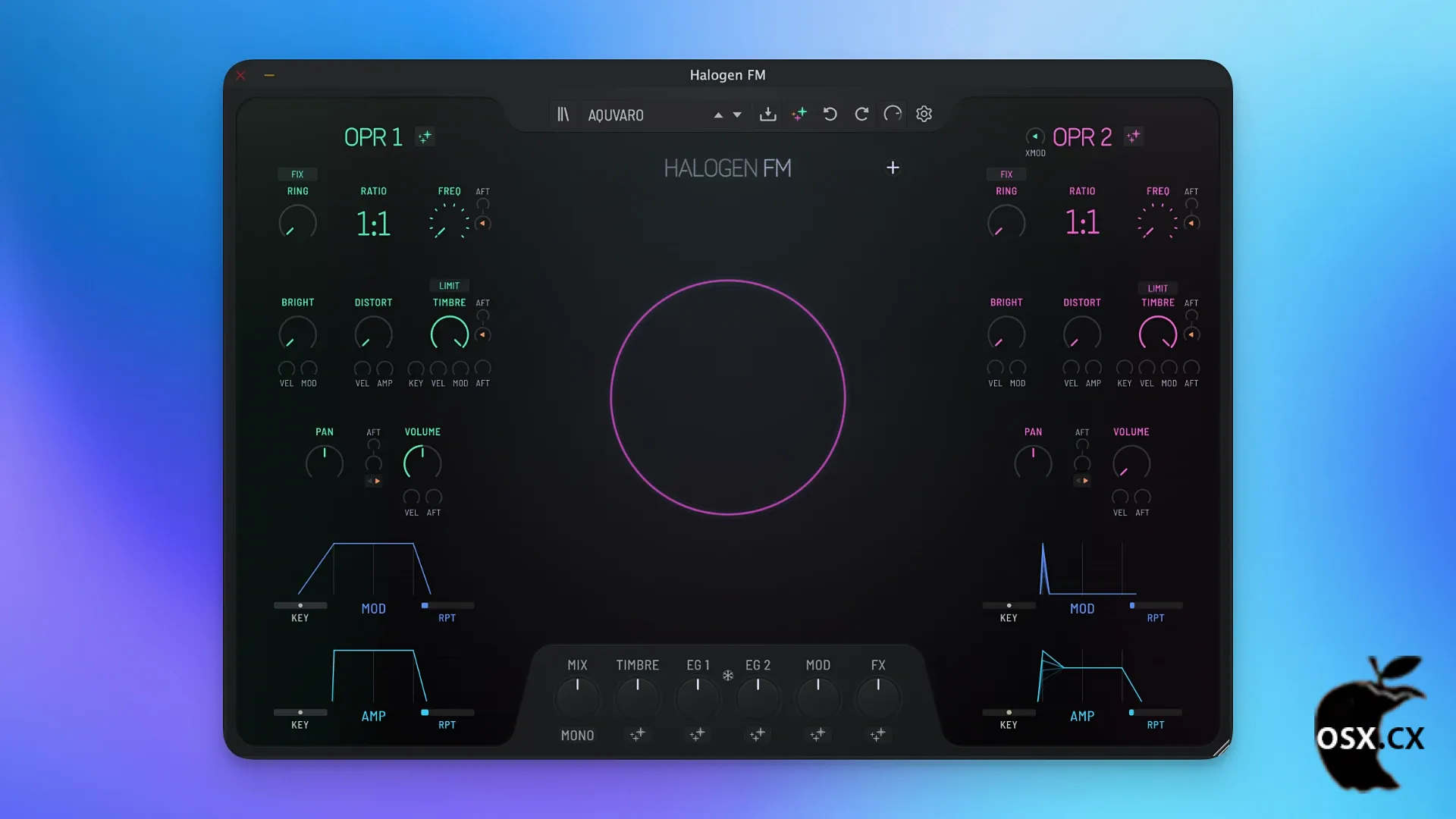Toggle RPT on OPR 2 AMP envelope
The image size is (1456, 819).
1156,725
